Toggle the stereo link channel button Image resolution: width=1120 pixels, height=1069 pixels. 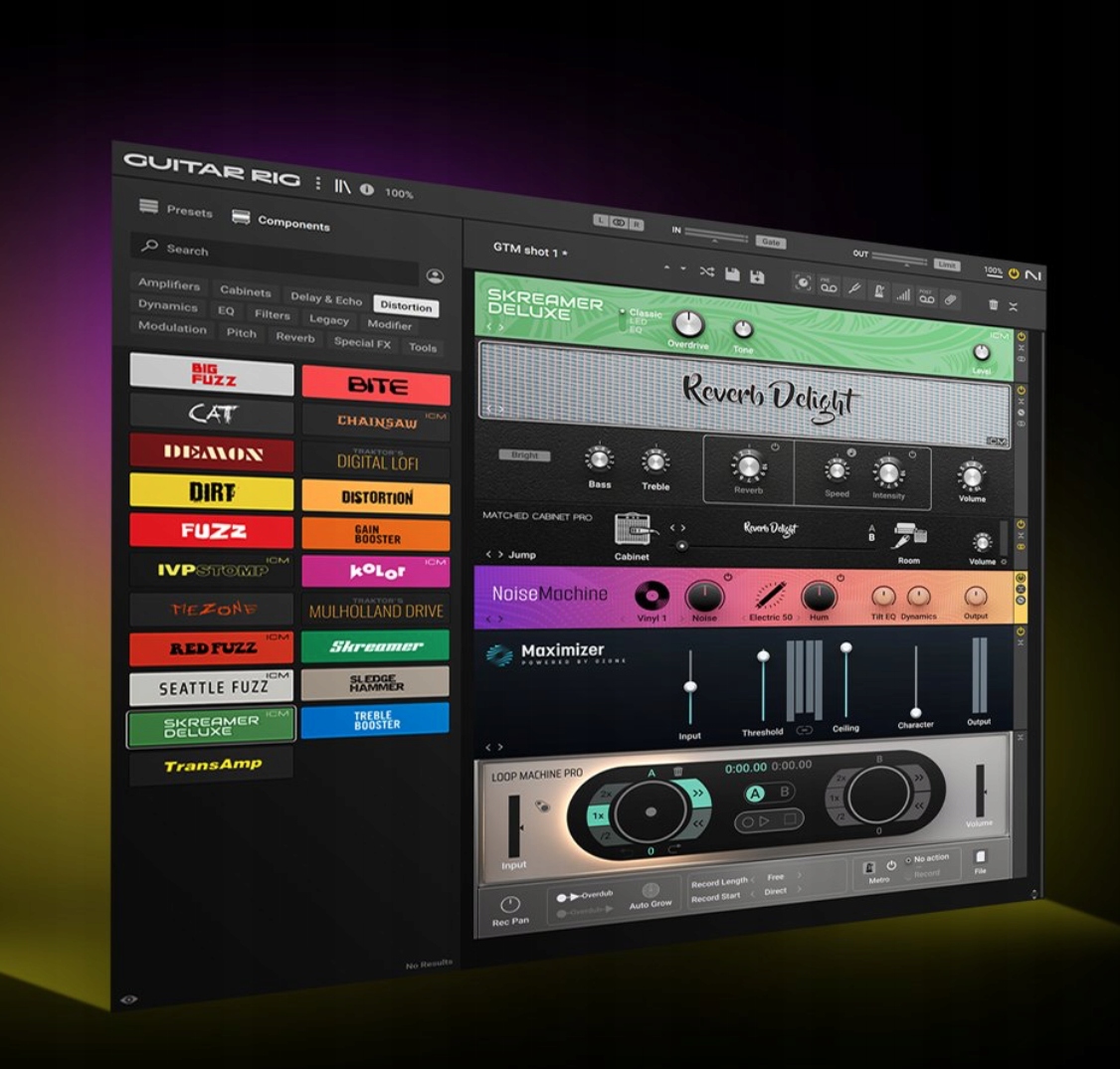619,223
